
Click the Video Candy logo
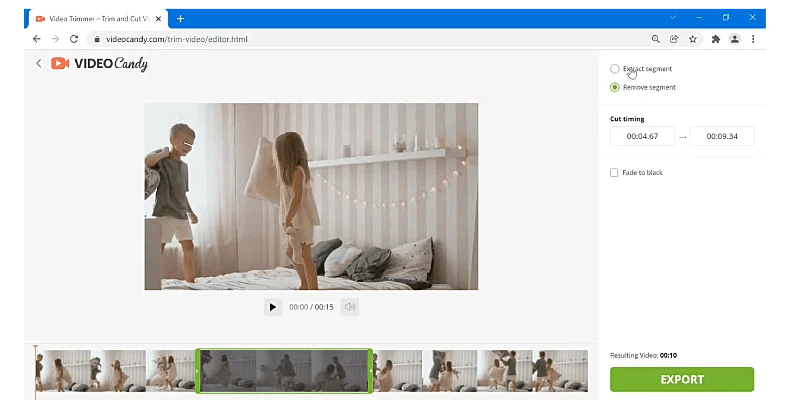click(99, 63)
